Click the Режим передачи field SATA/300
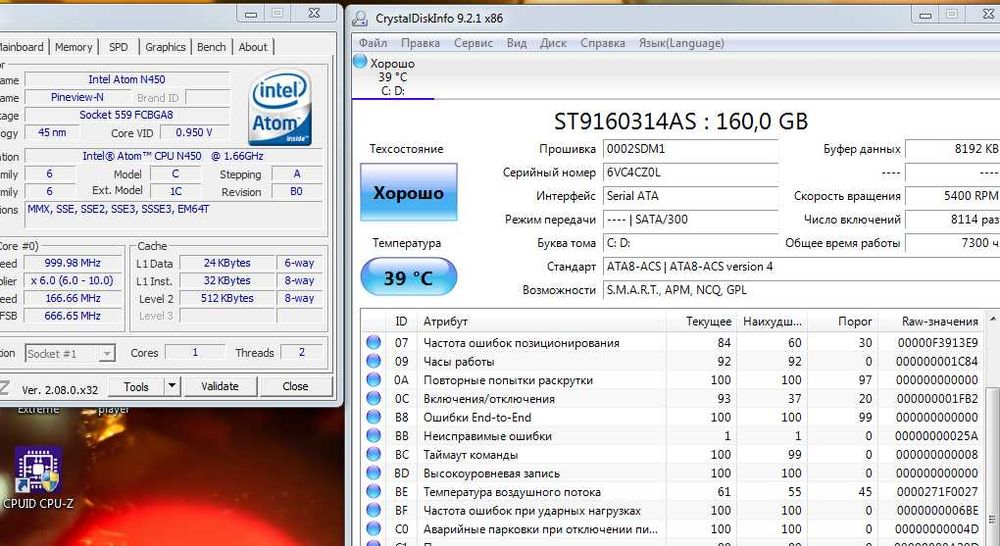 pyautogui.click(x=691, y=219)
